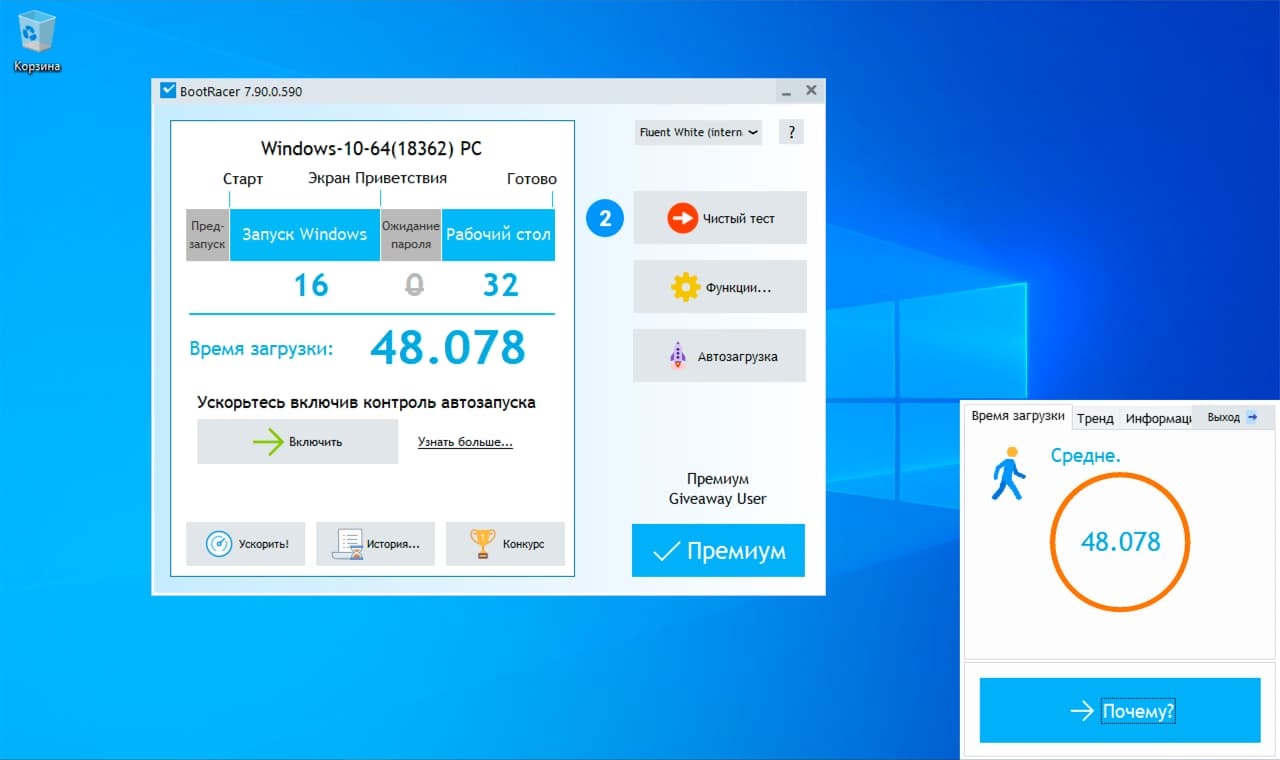1280x760 pixels.
Task: Click the Время загрузки: label
Action: [x=261, y=350]
